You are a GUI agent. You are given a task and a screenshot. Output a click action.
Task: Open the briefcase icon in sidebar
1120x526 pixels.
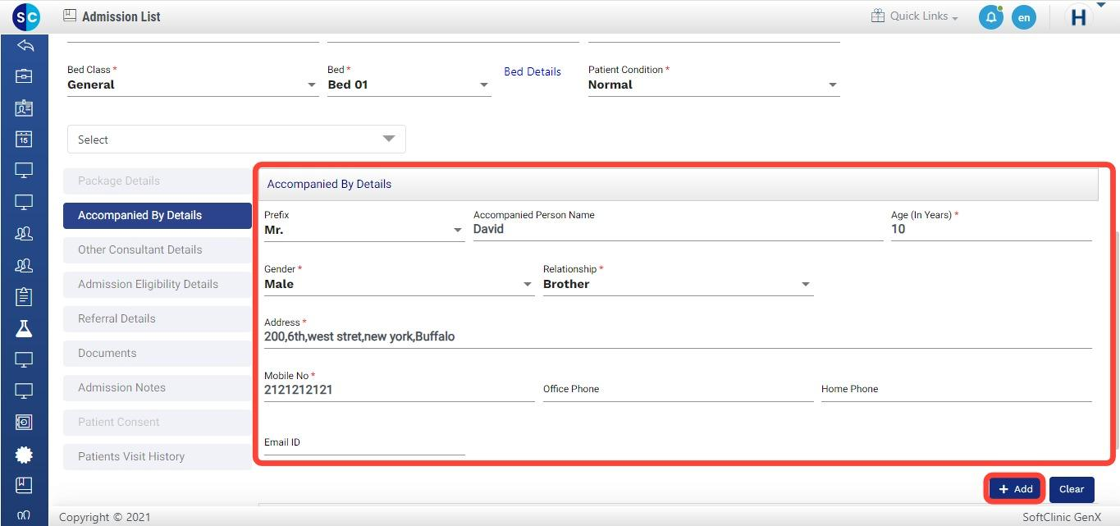pos(25,77)
